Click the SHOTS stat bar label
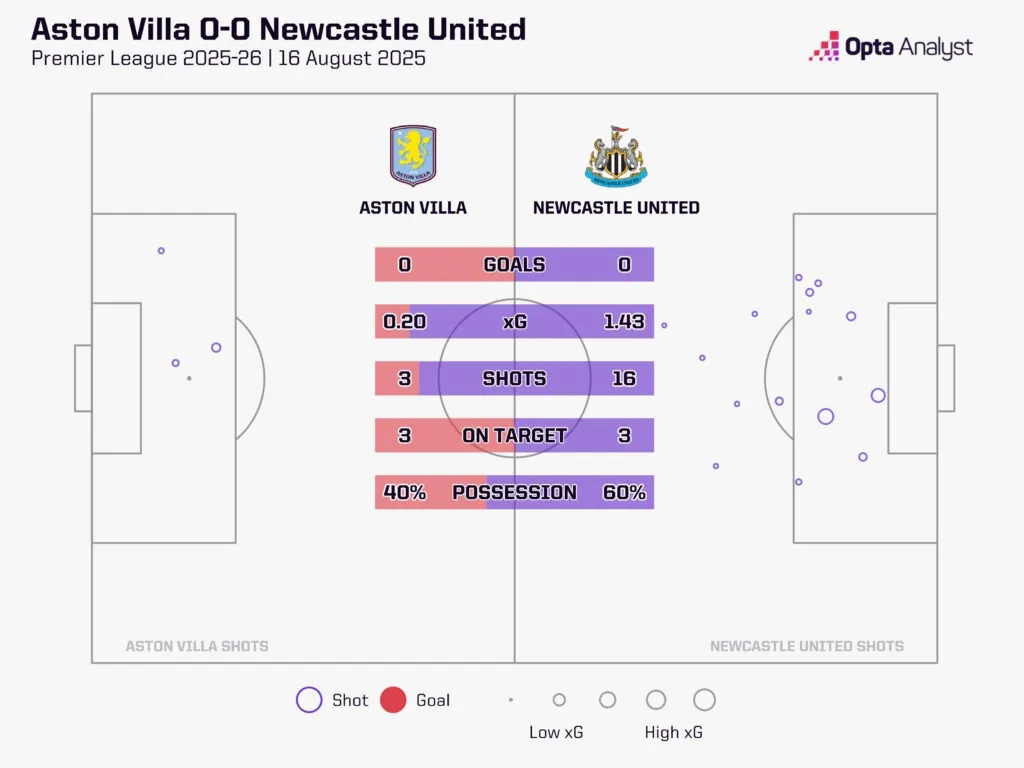 [x=514, y=379]
